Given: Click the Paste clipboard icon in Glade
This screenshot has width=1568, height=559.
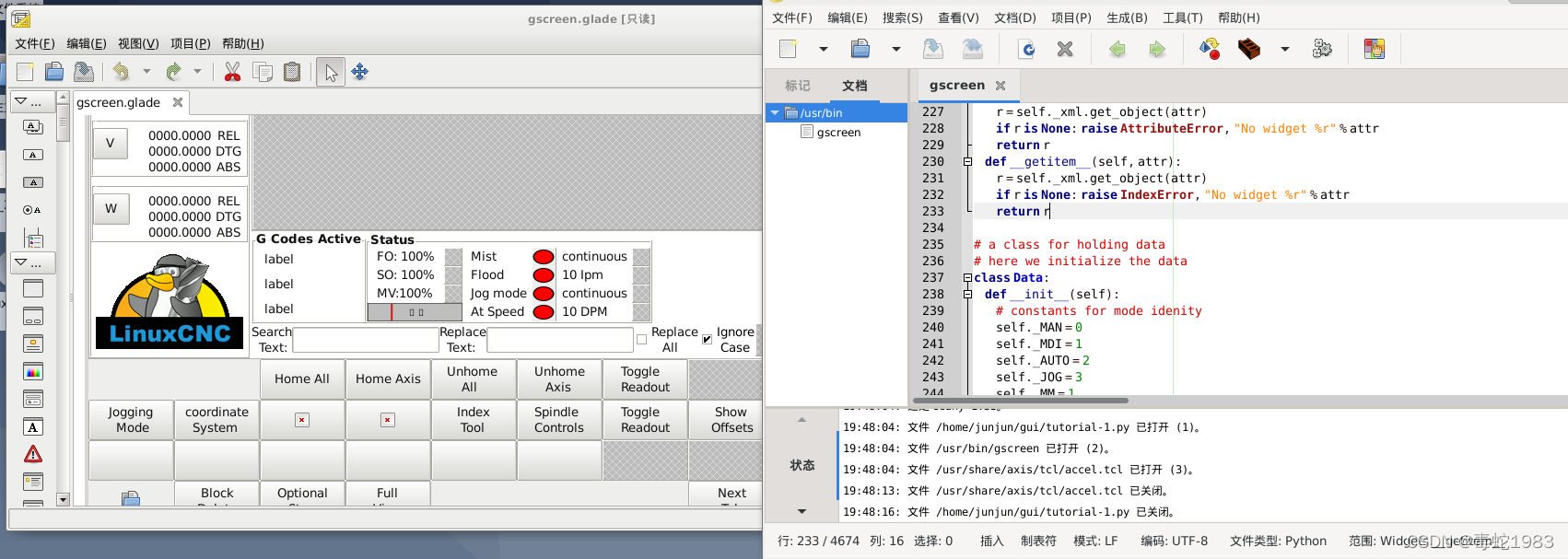Looking at the screenshot, I should click(292, 72).
